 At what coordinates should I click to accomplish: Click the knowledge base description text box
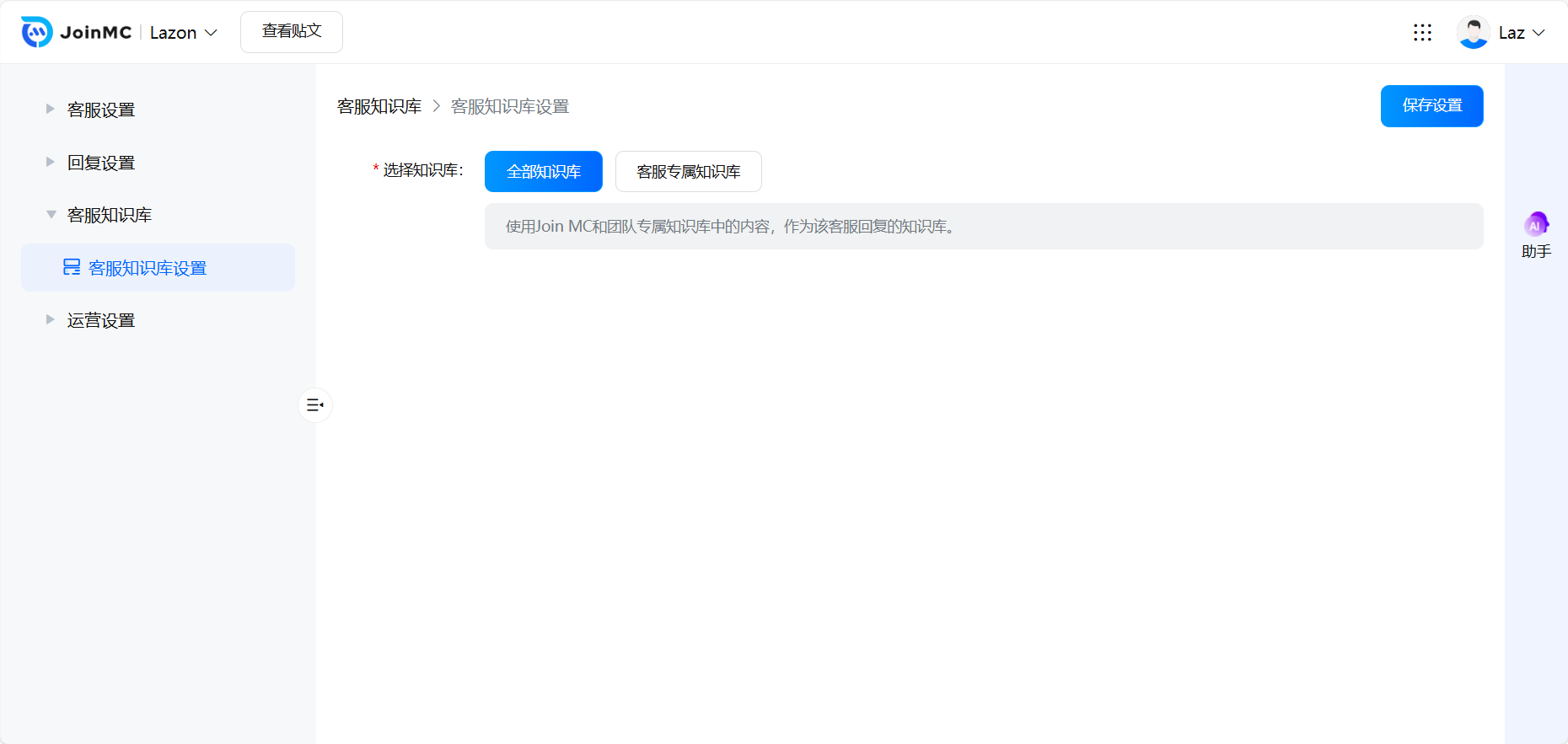(x=983, y=227)
